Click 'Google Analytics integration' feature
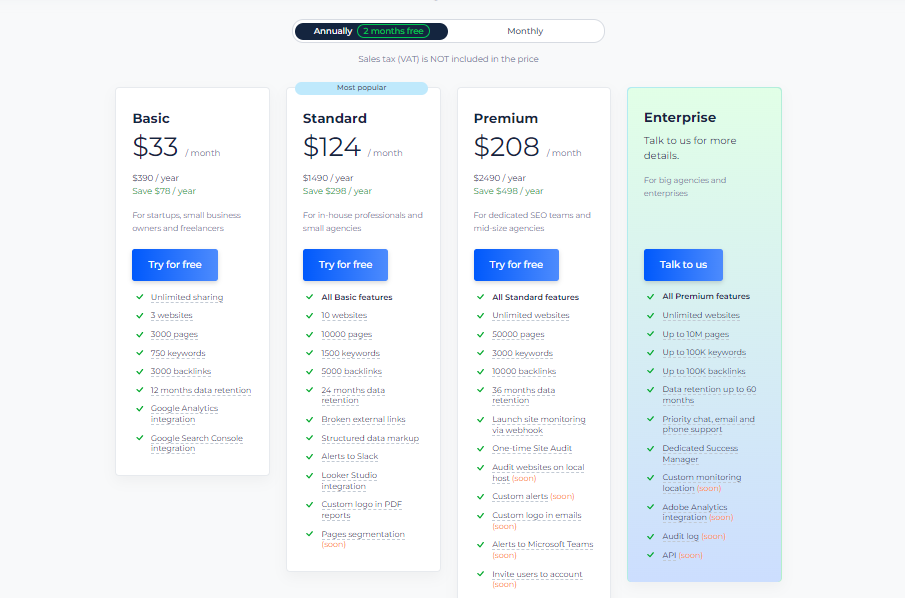Viewport: 905px width, 598px height. [x=184, y=414]
